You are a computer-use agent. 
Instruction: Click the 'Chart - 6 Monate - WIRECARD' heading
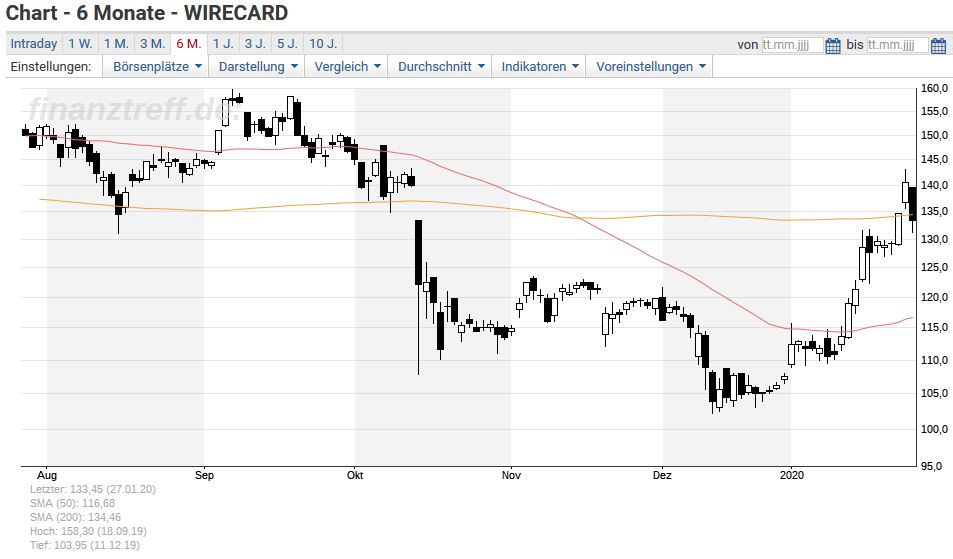(146, 13)
